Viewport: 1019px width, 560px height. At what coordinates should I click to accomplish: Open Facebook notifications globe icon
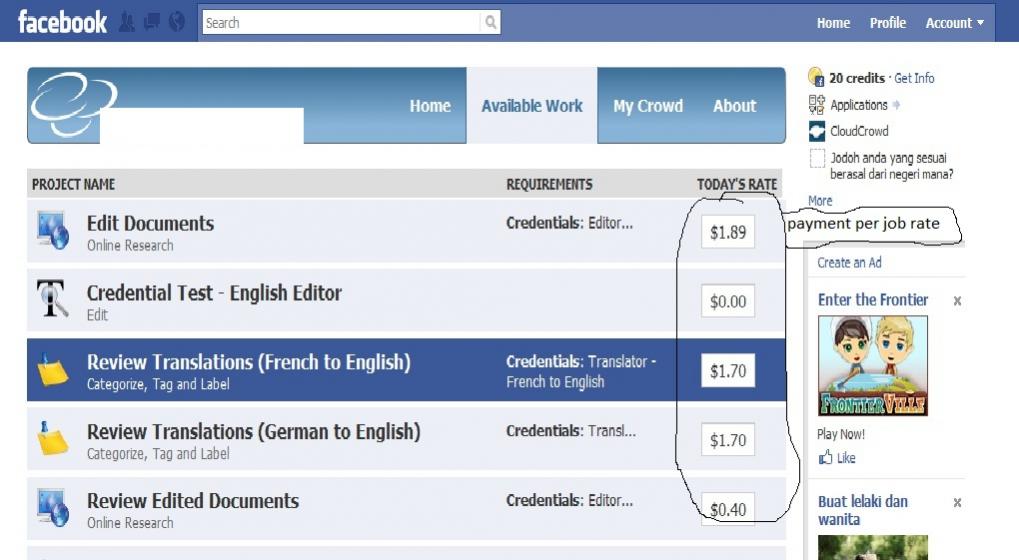pos(177,23)
